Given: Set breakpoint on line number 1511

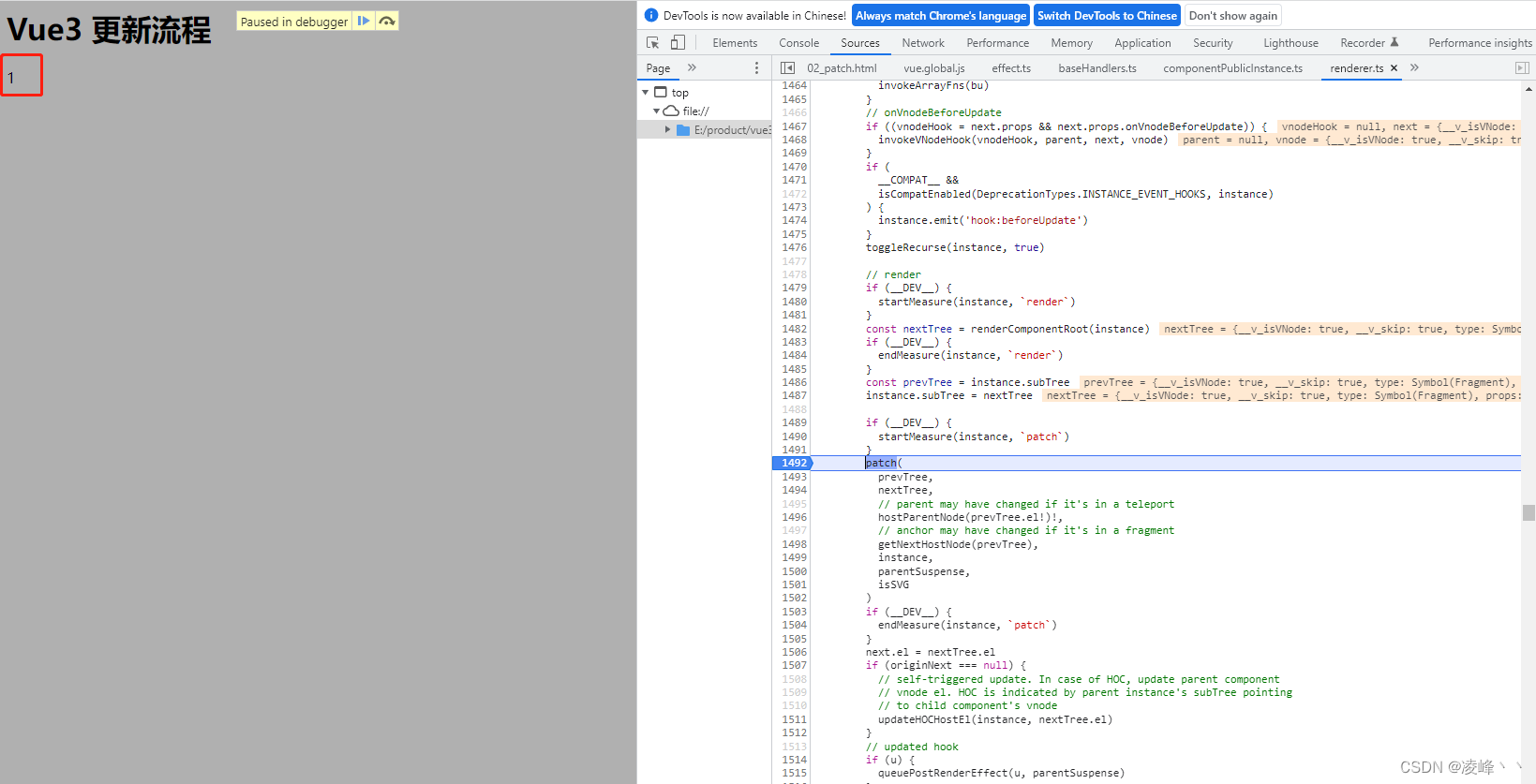Looking at the screenshot, I should click(793, 719).
